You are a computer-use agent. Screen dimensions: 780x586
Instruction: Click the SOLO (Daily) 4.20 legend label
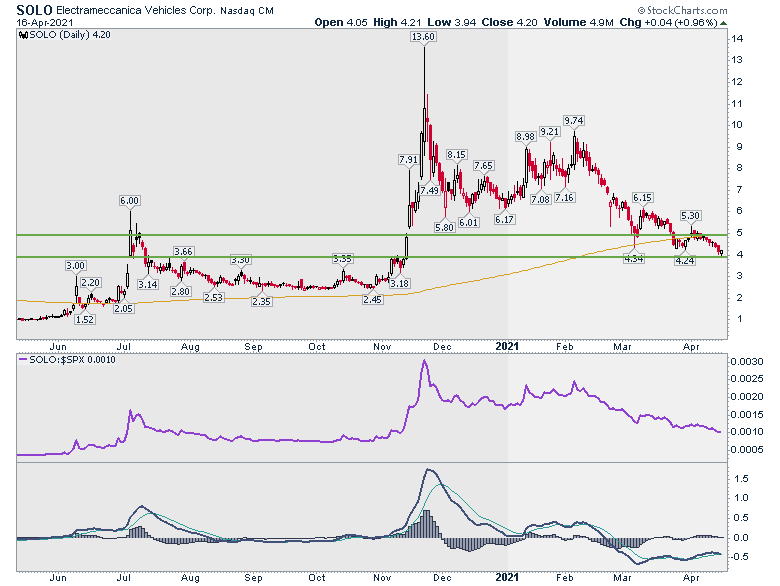click(x=70, y=35)
